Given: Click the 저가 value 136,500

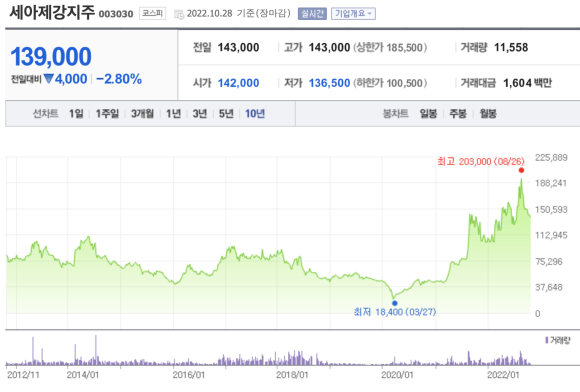Looking at the screenshot, I should point(329,83).
